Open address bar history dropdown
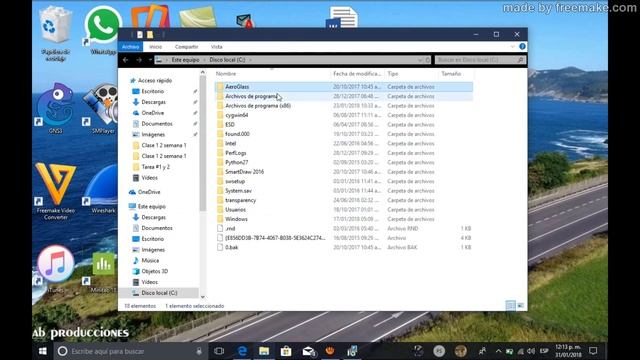 pyautogui.click(x=420, y=60)
